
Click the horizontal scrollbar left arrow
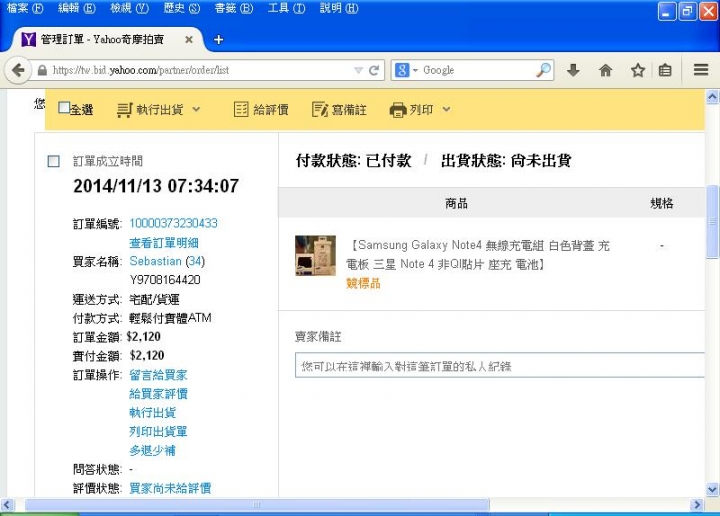(x=6, y=505)
